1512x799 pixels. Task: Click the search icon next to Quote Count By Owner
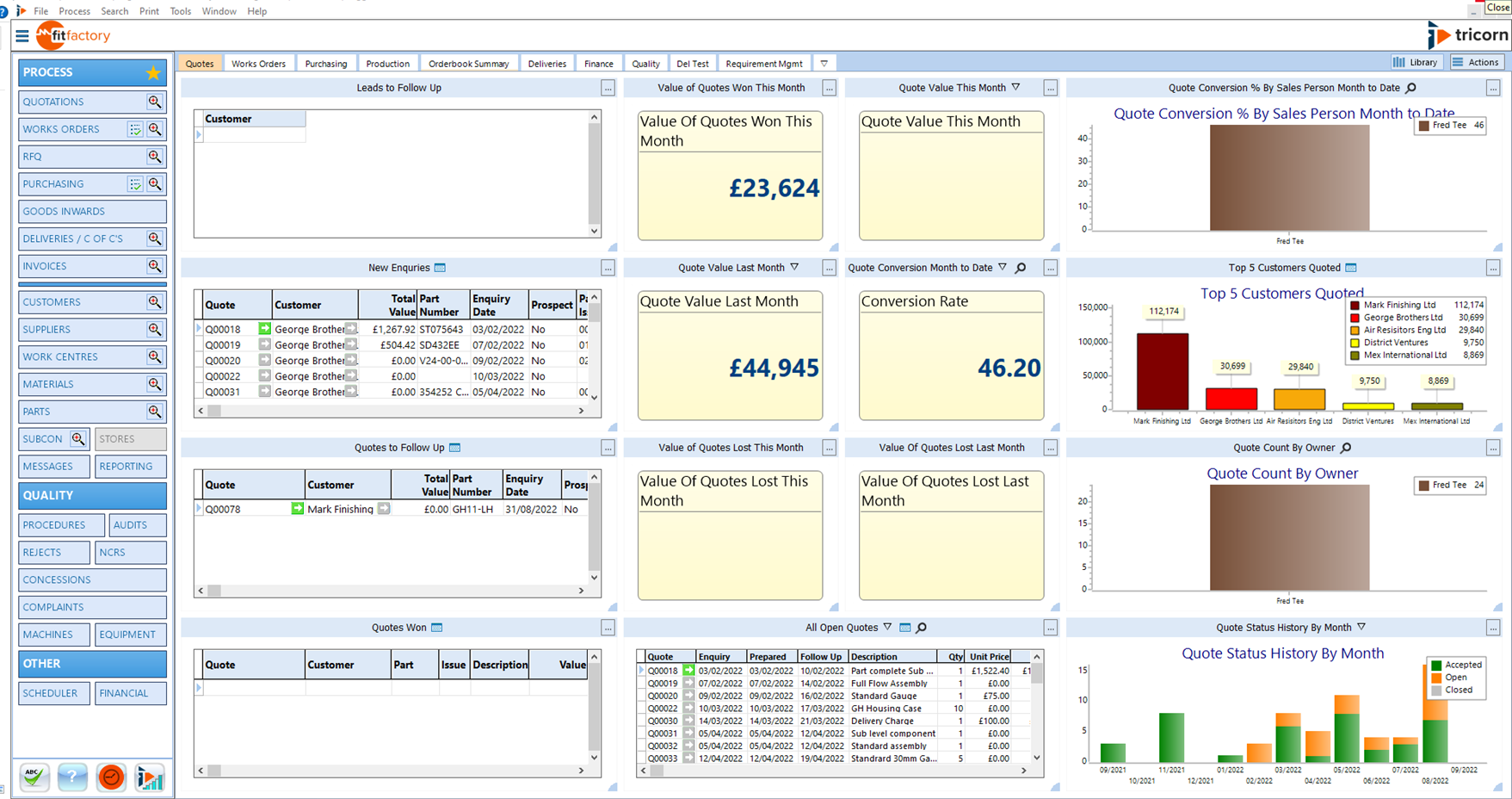pyautogui.click(x=1347, y=448)
